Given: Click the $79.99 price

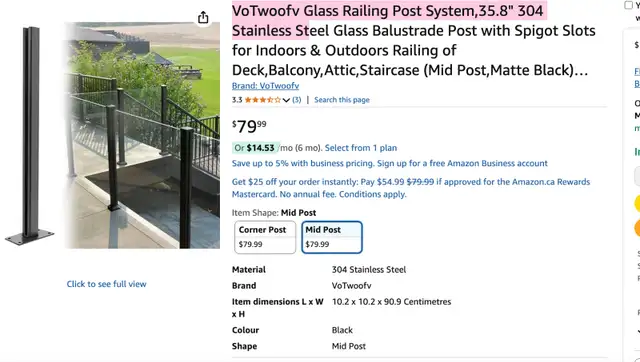Looking at the screenshot, I should click(249, 126).
